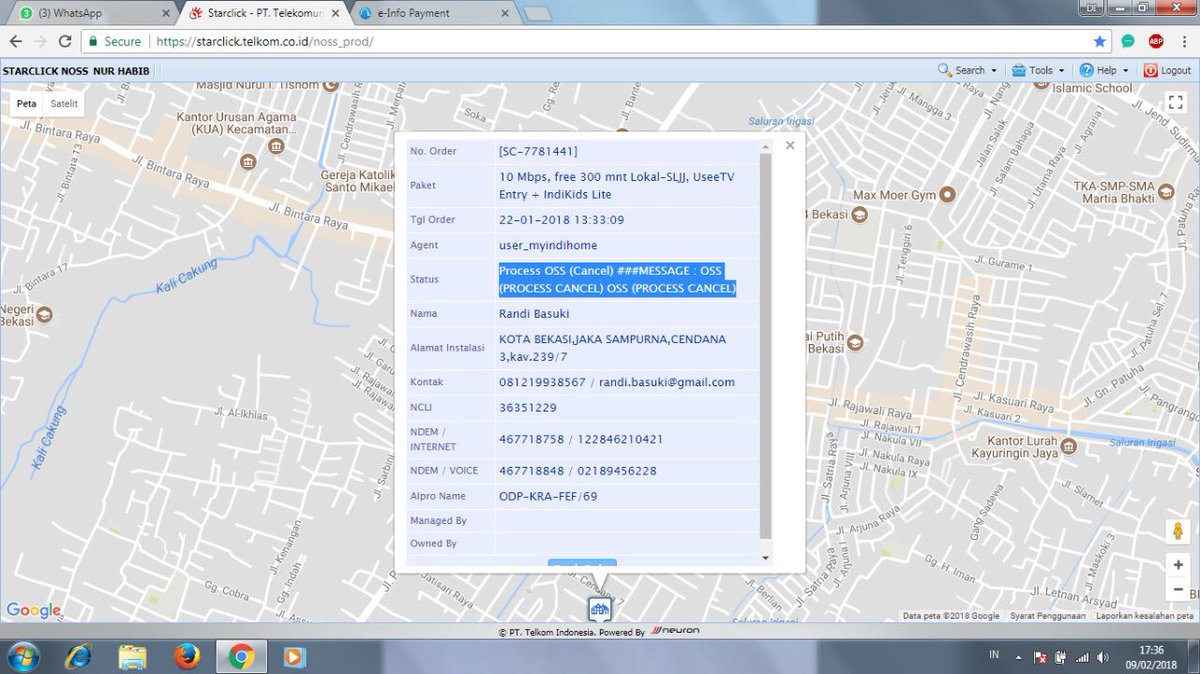Open Chrome three-dot menu

[x=1183, y=41]
